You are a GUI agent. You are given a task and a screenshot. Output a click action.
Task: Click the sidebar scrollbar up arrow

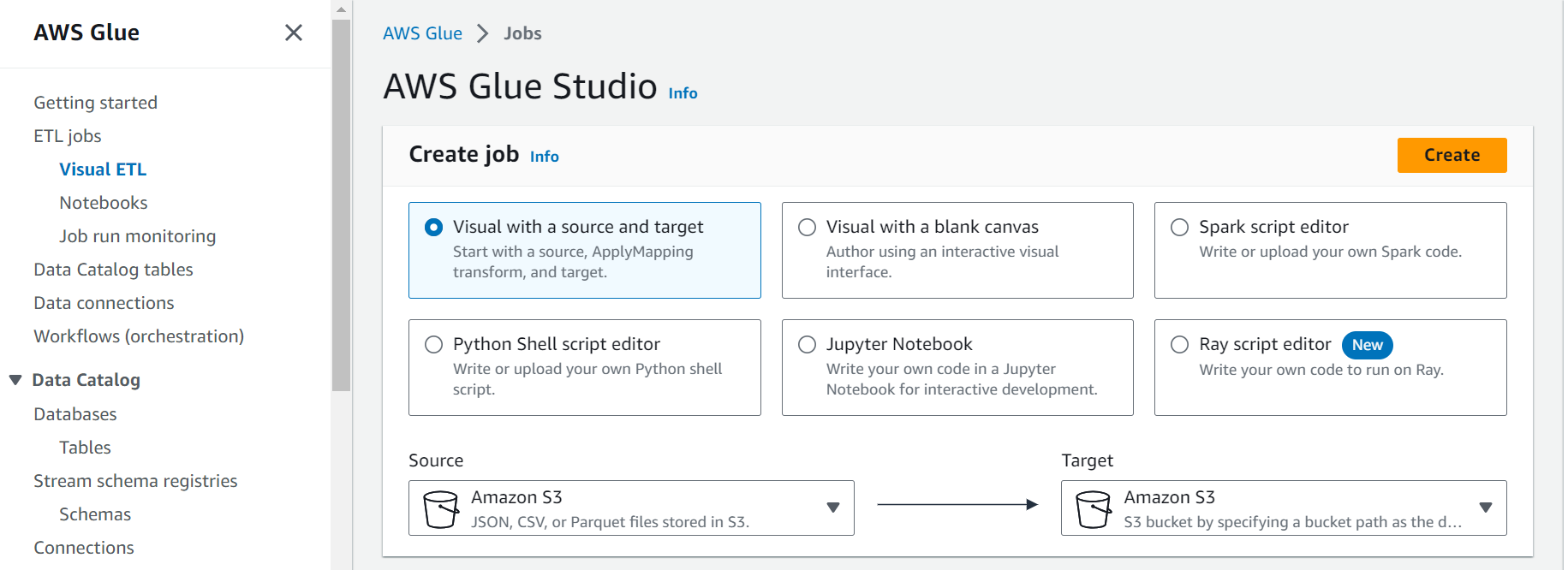(341, 10)
